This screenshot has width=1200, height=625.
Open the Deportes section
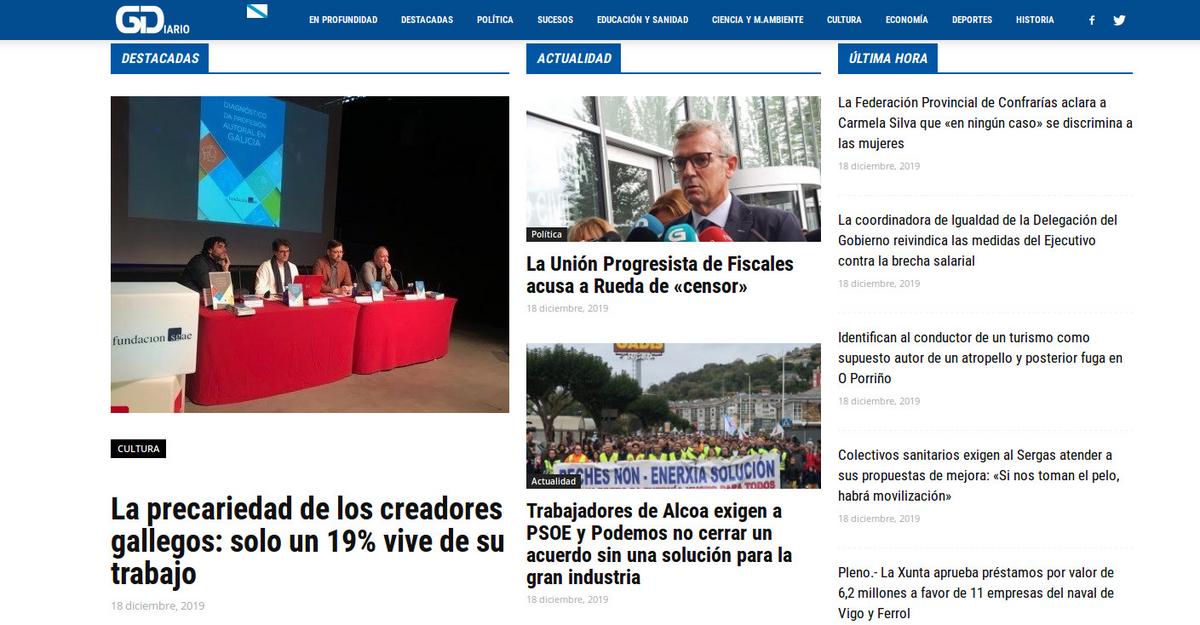(x=972, y=20)
